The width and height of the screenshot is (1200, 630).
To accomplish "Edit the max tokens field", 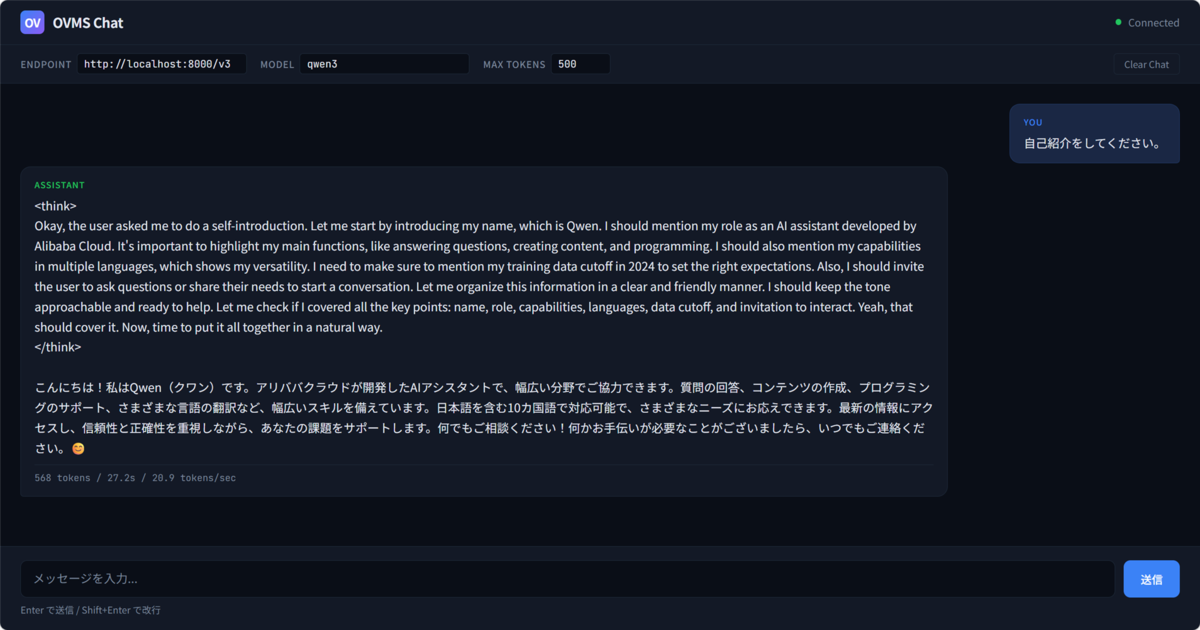I will (x=580, y=64).
